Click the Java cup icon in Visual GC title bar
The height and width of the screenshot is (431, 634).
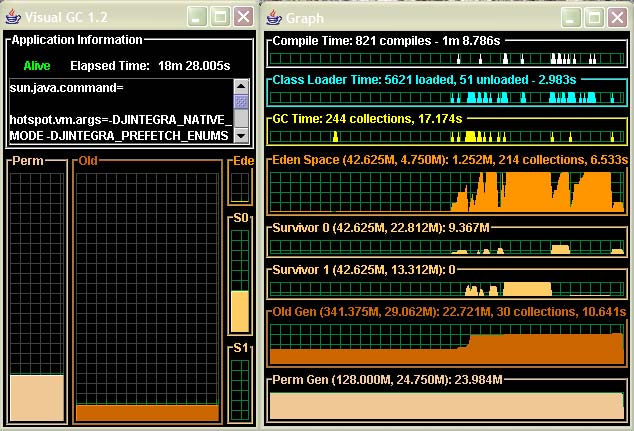click(13, 17)
